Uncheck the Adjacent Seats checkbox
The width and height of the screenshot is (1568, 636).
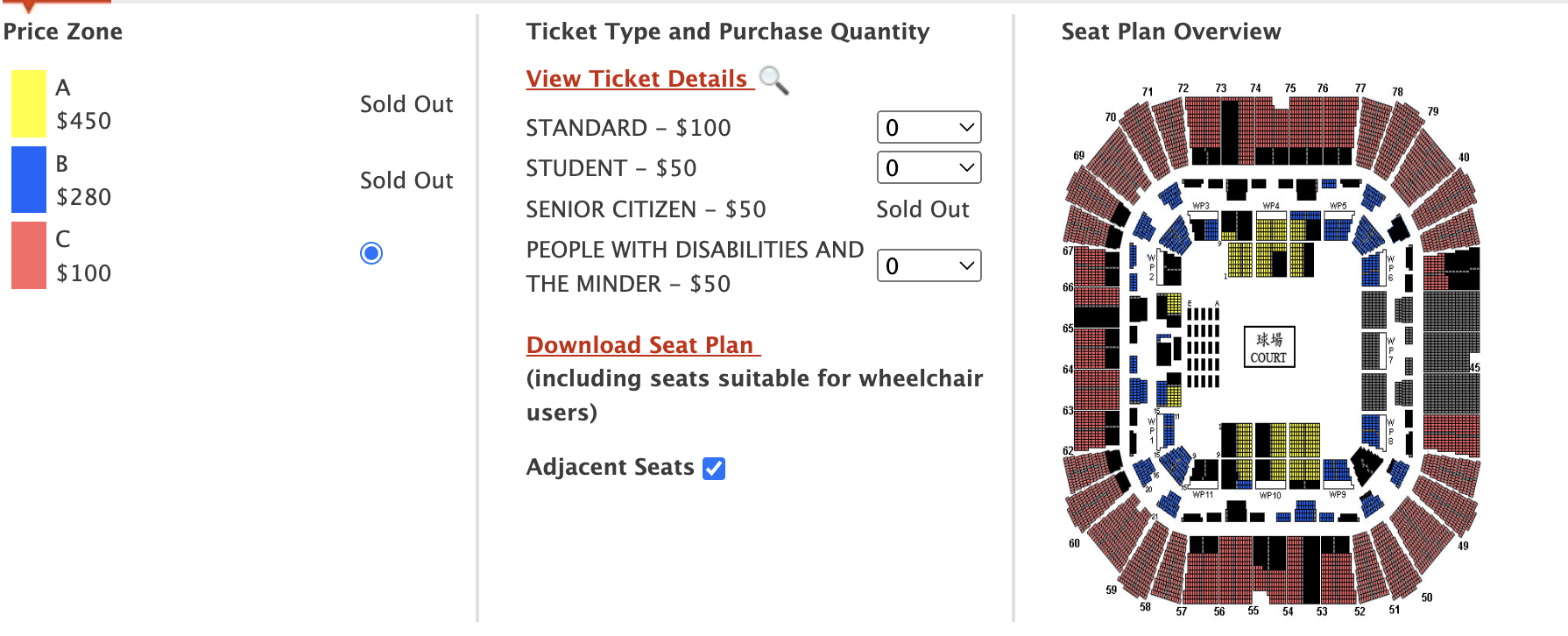(714, 469)
